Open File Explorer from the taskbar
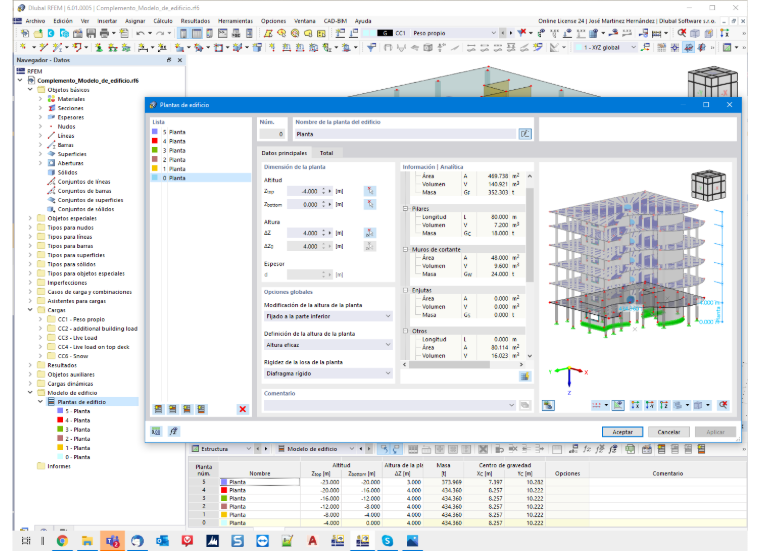Screen dimensions: 760x551 [87, 540]
